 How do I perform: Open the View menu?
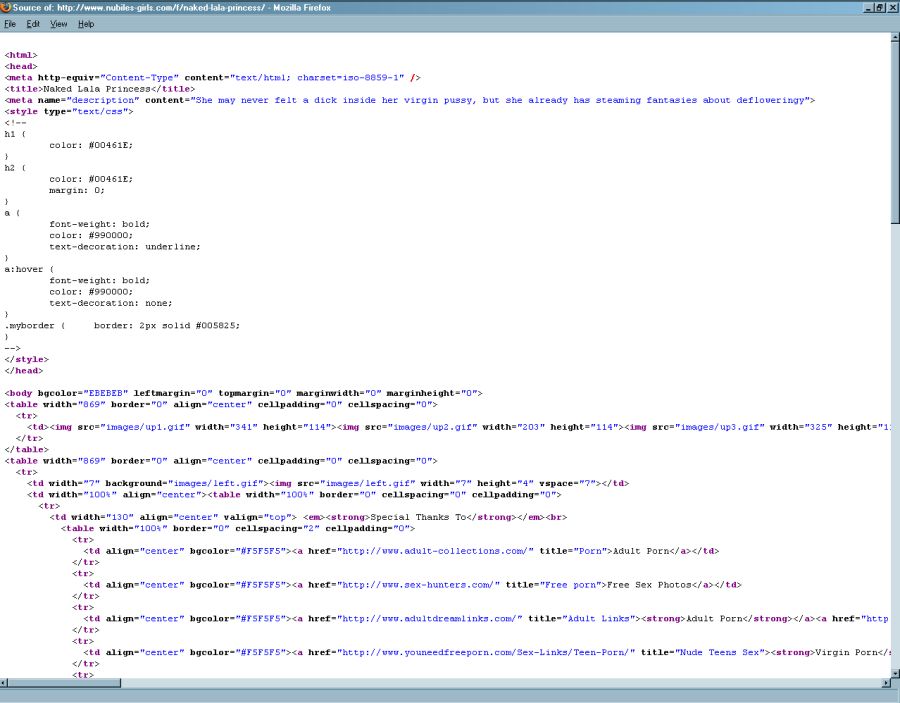click(x=59, y=24)
